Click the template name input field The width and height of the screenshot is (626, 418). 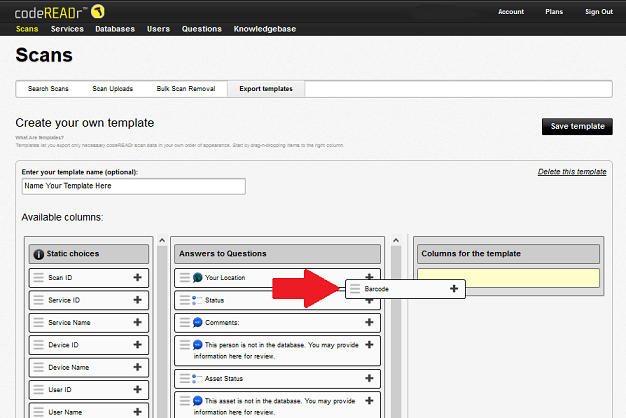click(134, 186)
